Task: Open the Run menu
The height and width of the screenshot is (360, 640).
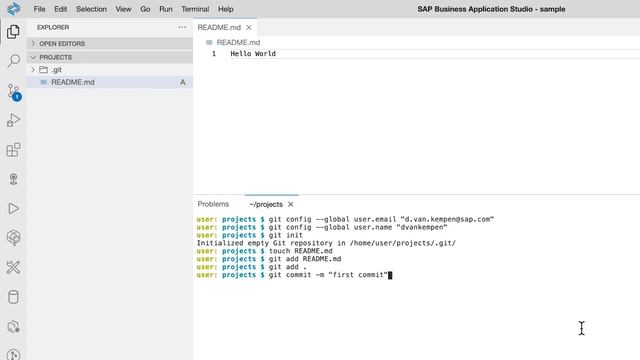Action: click(x=166, y=9)
